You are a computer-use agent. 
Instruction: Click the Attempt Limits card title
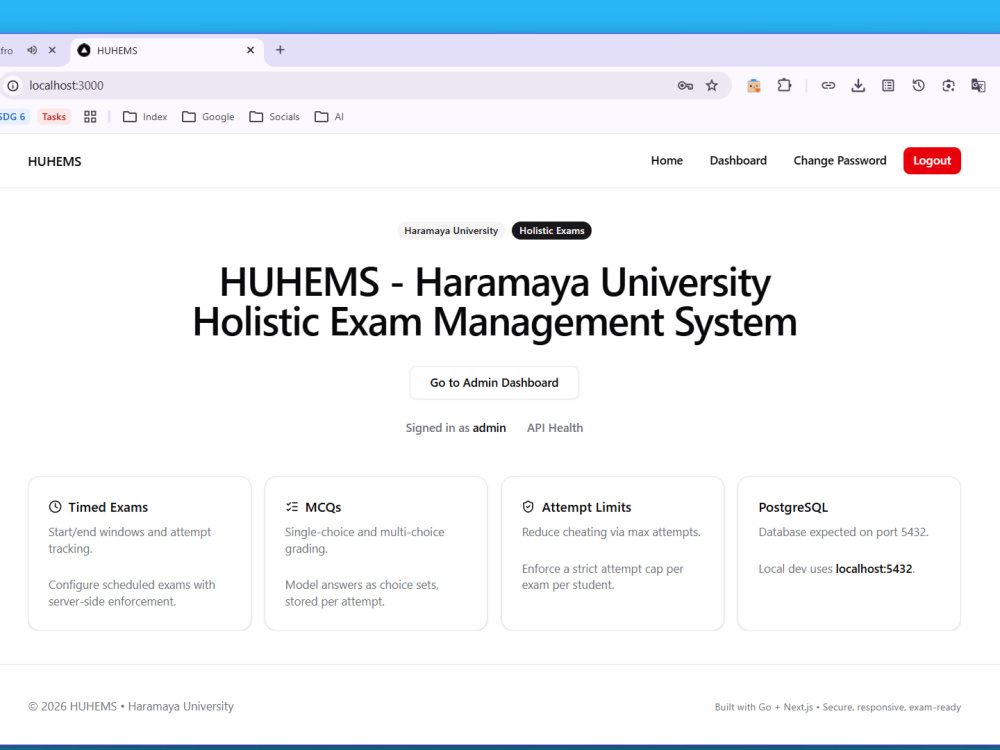tap(587, 507)
